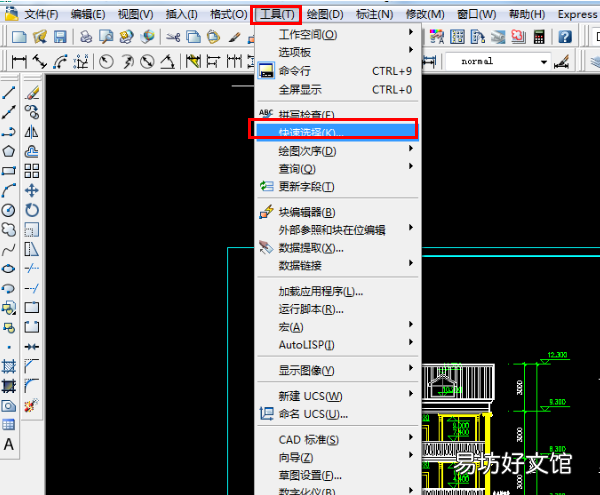Select the Fillet tool

point(32,385)
